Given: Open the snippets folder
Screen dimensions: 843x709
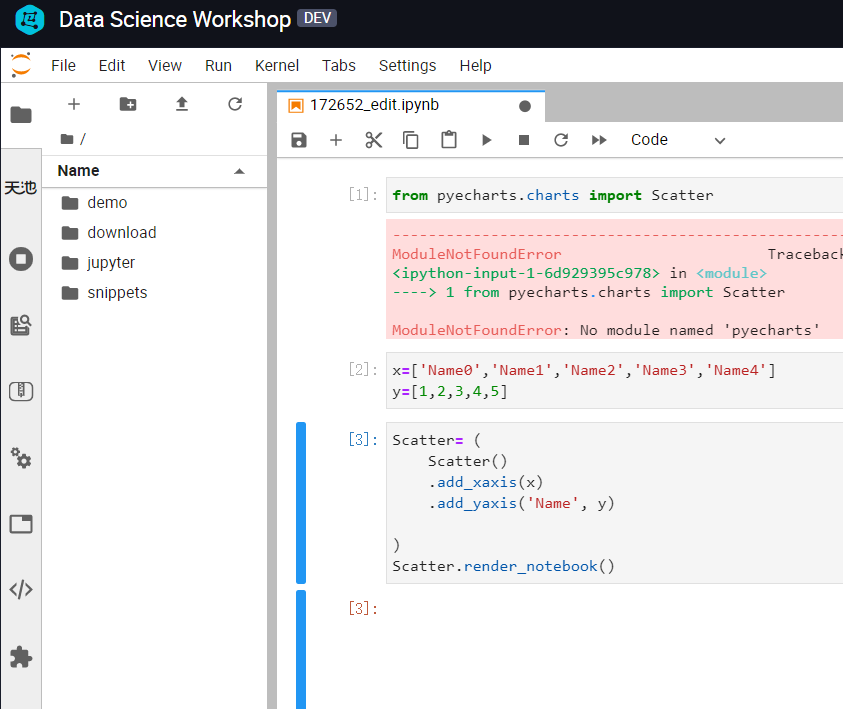Looking at the screenshot, I should click(154, 293).
